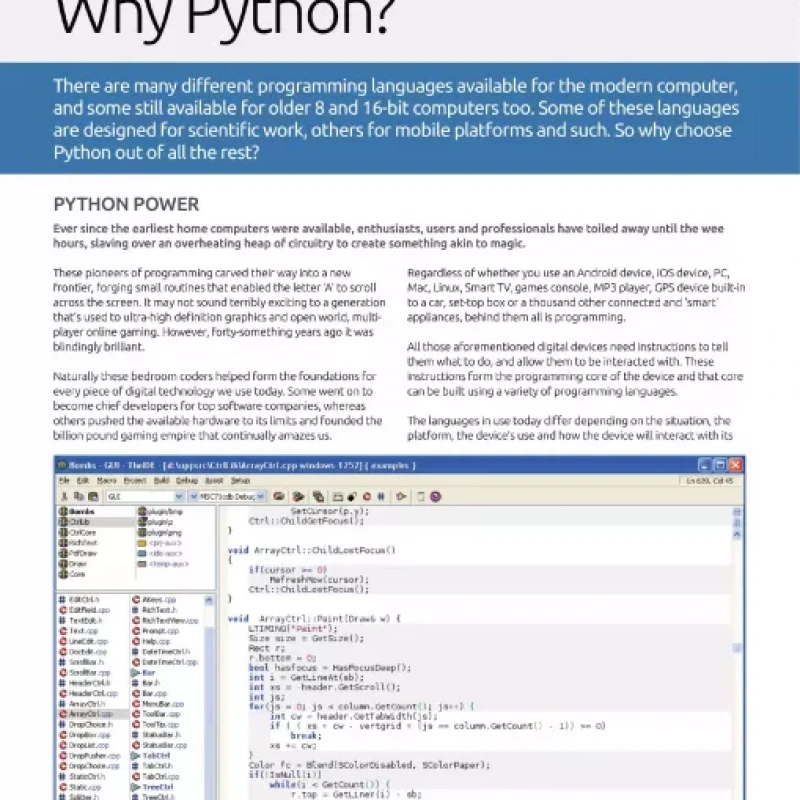
Task: Select the Draw package
Action: coord(73,564)
